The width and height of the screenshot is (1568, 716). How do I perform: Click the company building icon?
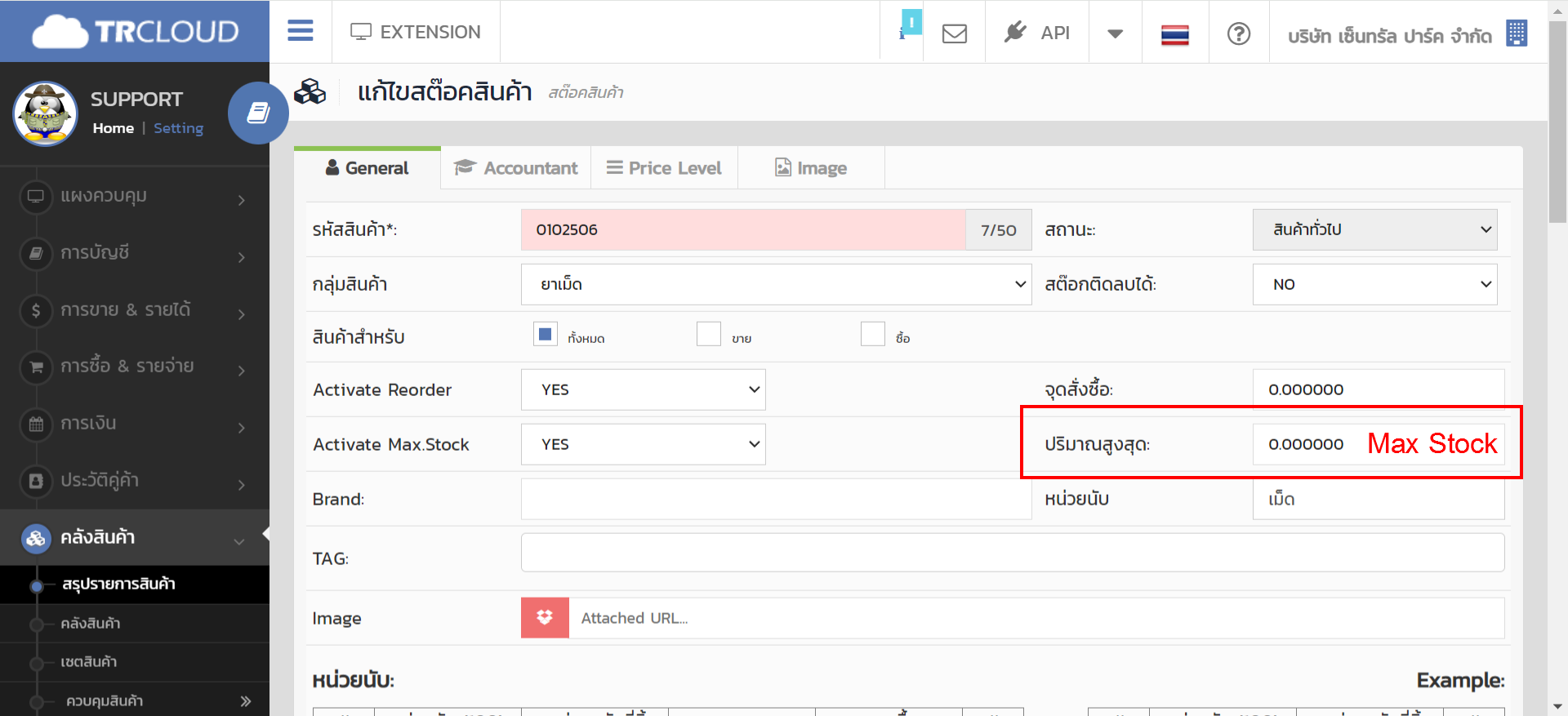(x=1517, y=33)
